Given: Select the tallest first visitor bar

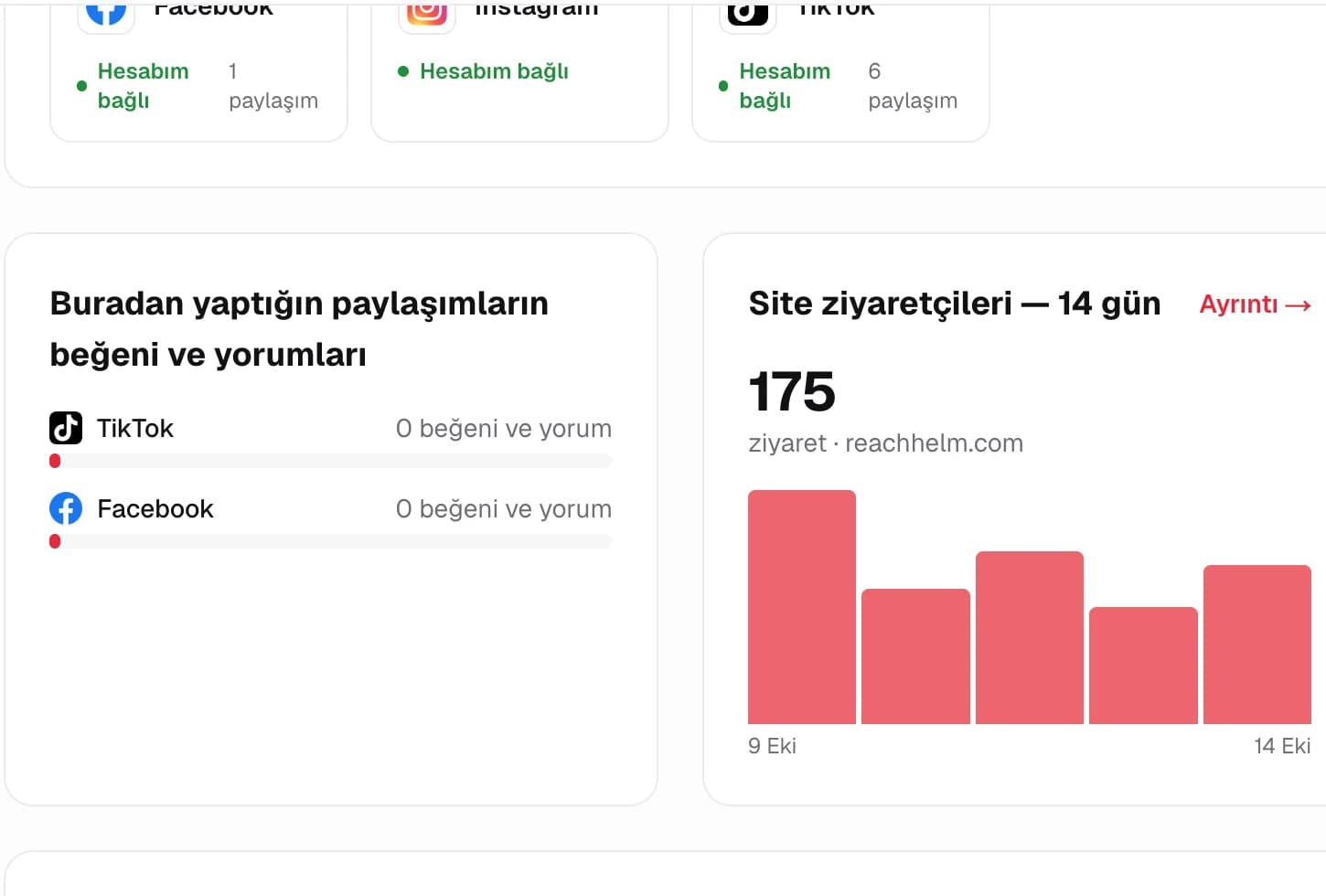Looking at the screenshot, I should coord(802,607).
